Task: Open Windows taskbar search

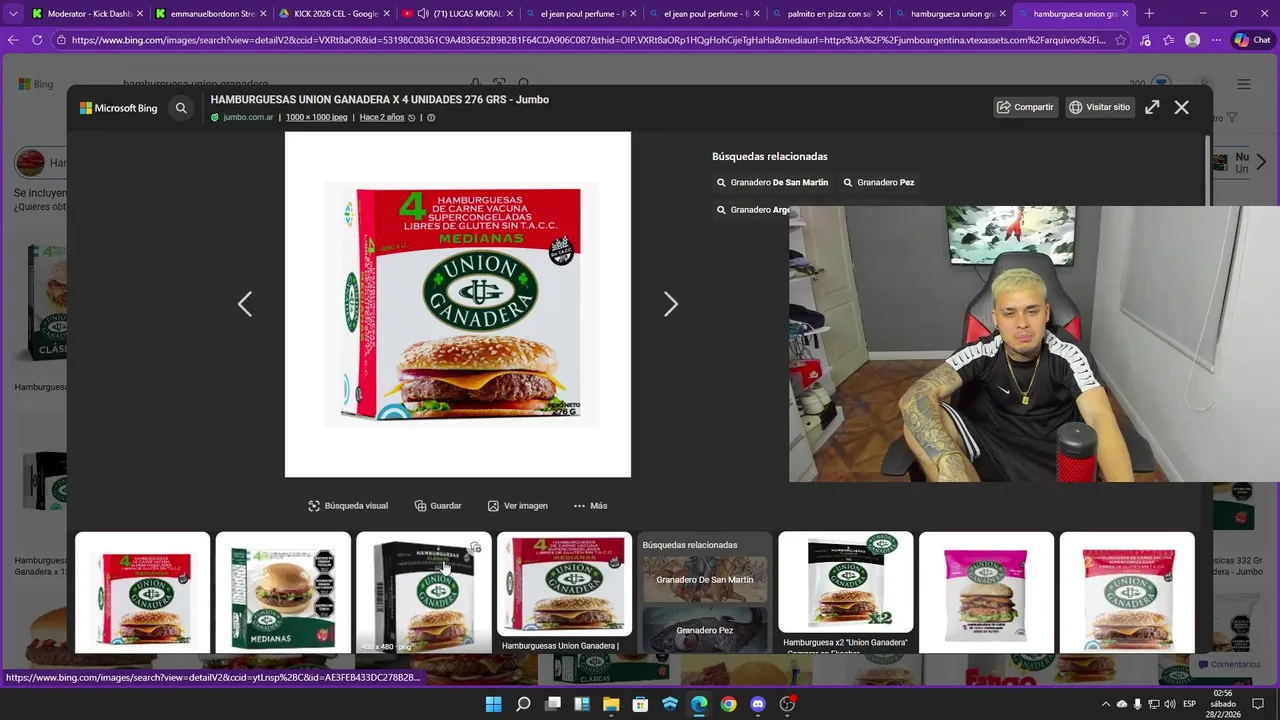Action: pos(523,704)
